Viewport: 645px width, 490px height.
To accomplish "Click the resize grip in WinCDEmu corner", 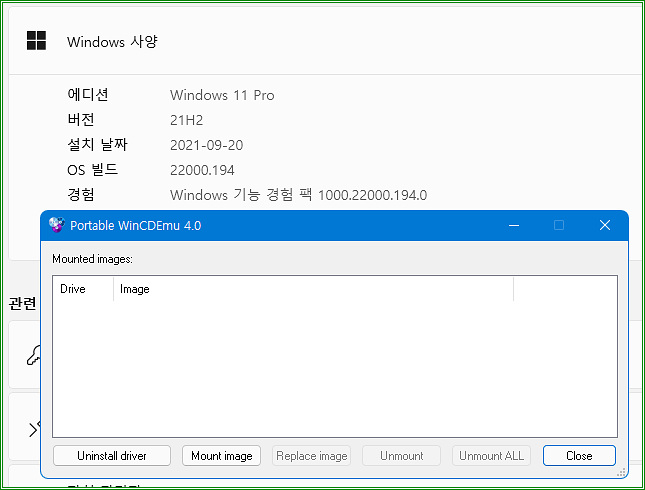I will point(621,472).
